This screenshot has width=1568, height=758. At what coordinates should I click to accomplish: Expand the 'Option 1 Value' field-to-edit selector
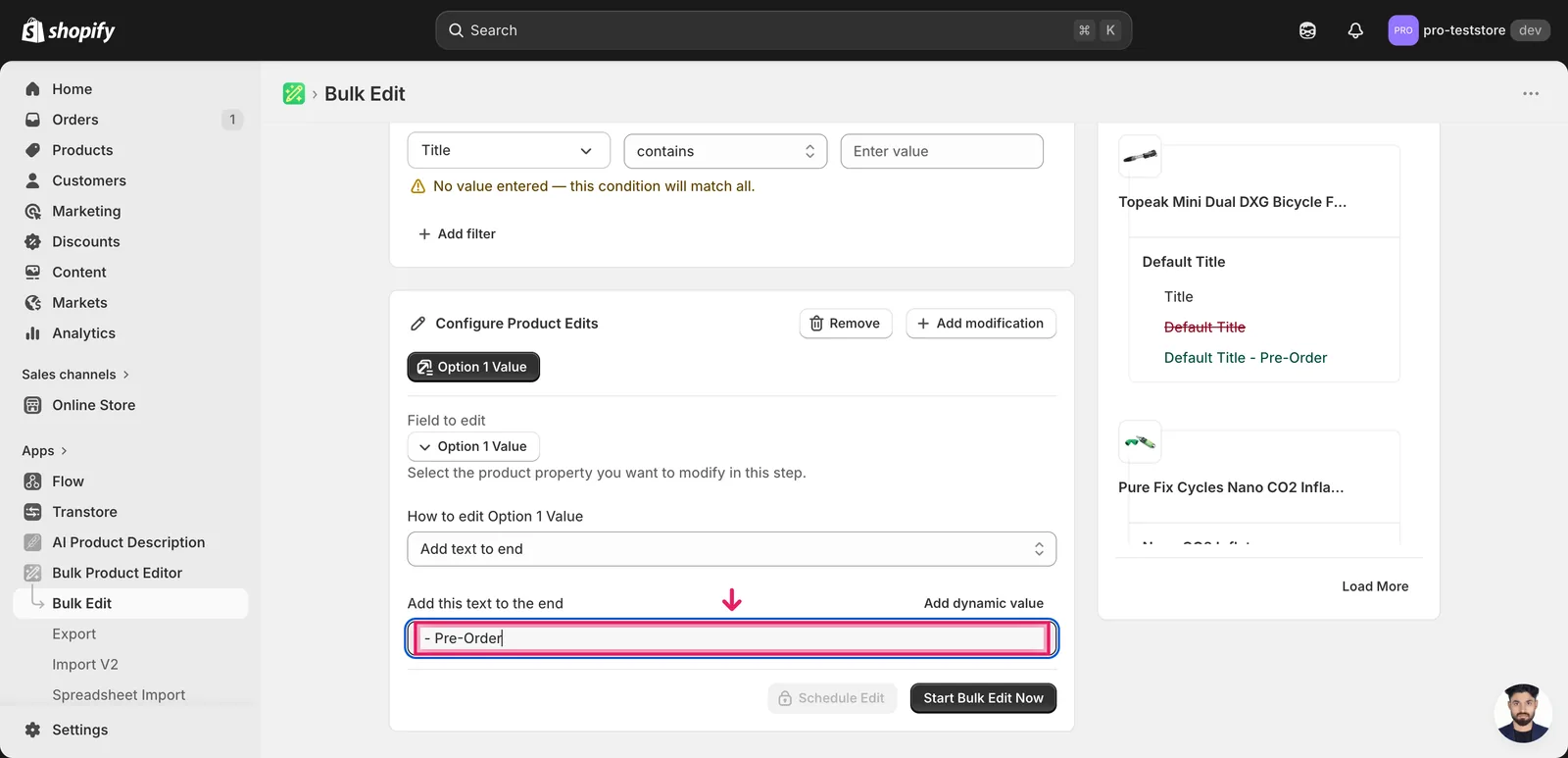click(x=473, y=446)
